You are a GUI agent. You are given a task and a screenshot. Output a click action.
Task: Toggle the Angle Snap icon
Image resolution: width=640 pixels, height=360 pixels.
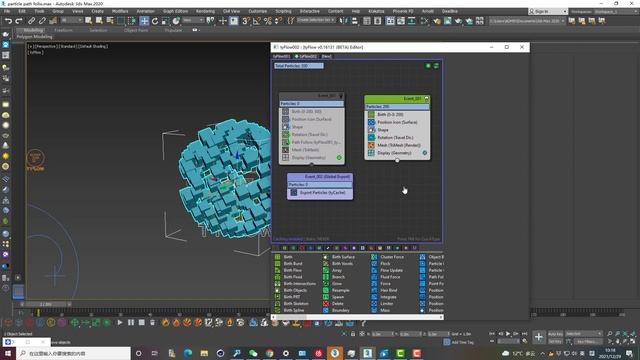[x=256, y=21]
